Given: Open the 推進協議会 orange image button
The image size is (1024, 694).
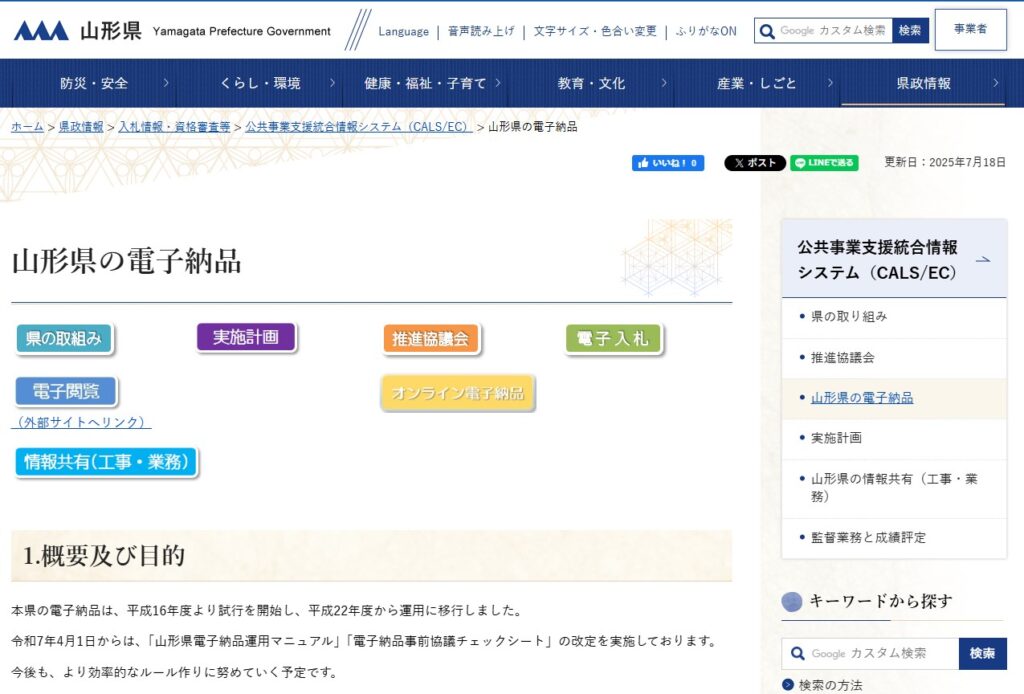Looking at the screenshot, I should (x=430, y=339).
